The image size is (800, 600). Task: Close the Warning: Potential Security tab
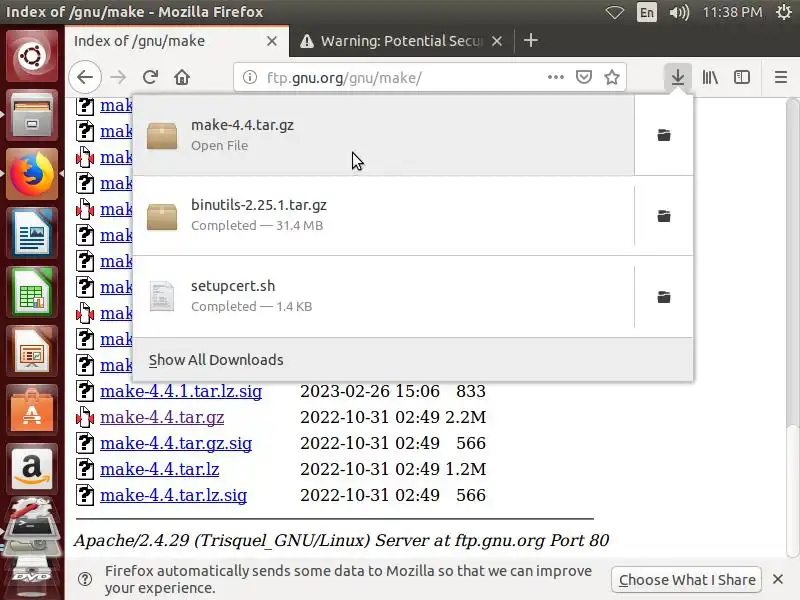pyautogui.click(x=496, y=41)
